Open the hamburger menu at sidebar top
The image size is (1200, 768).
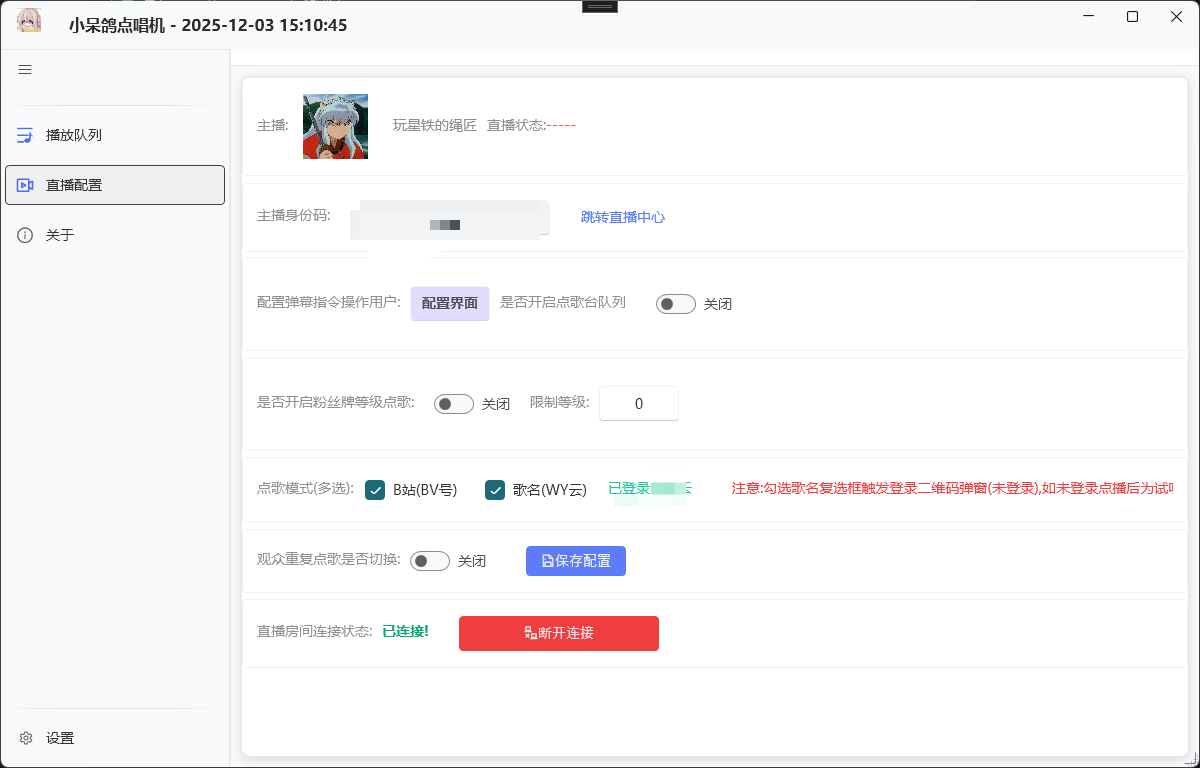click(25, 69)
